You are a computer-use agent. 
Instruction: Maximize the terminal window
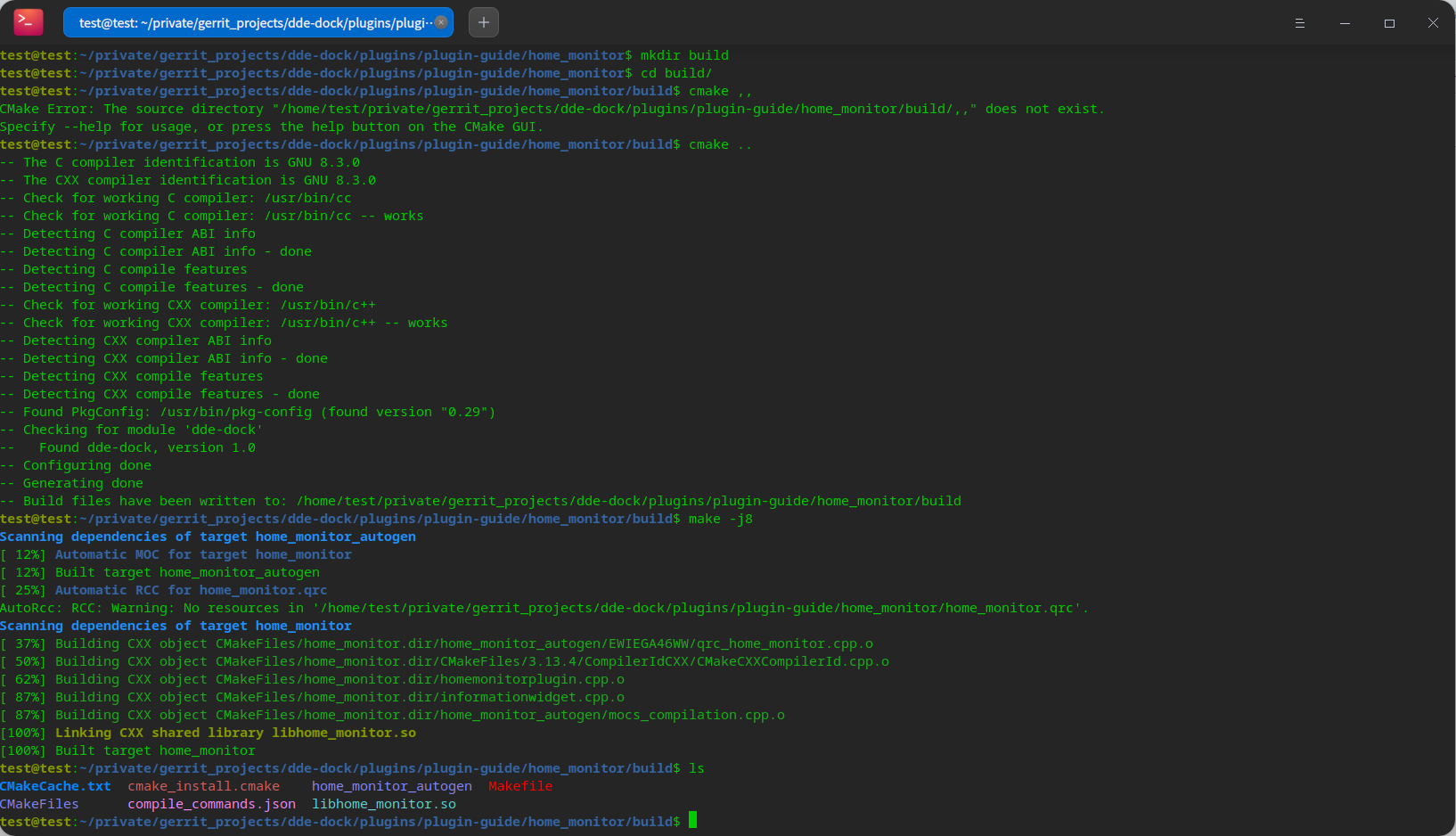1389,23
